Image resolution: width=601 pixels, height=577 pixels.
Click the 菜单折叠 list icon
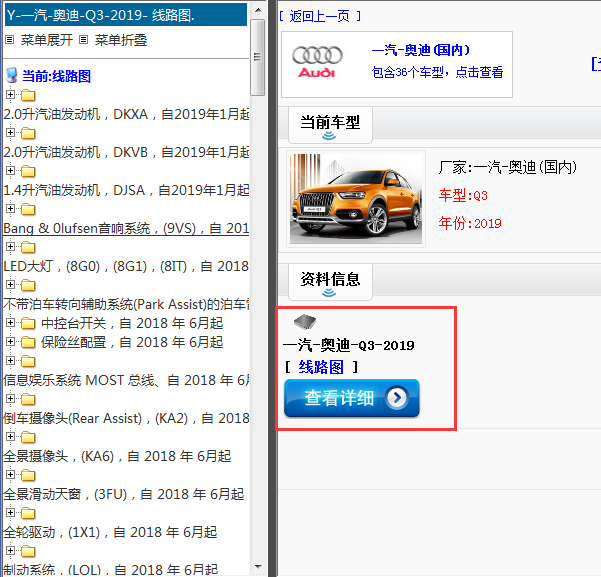pos(84,39)
